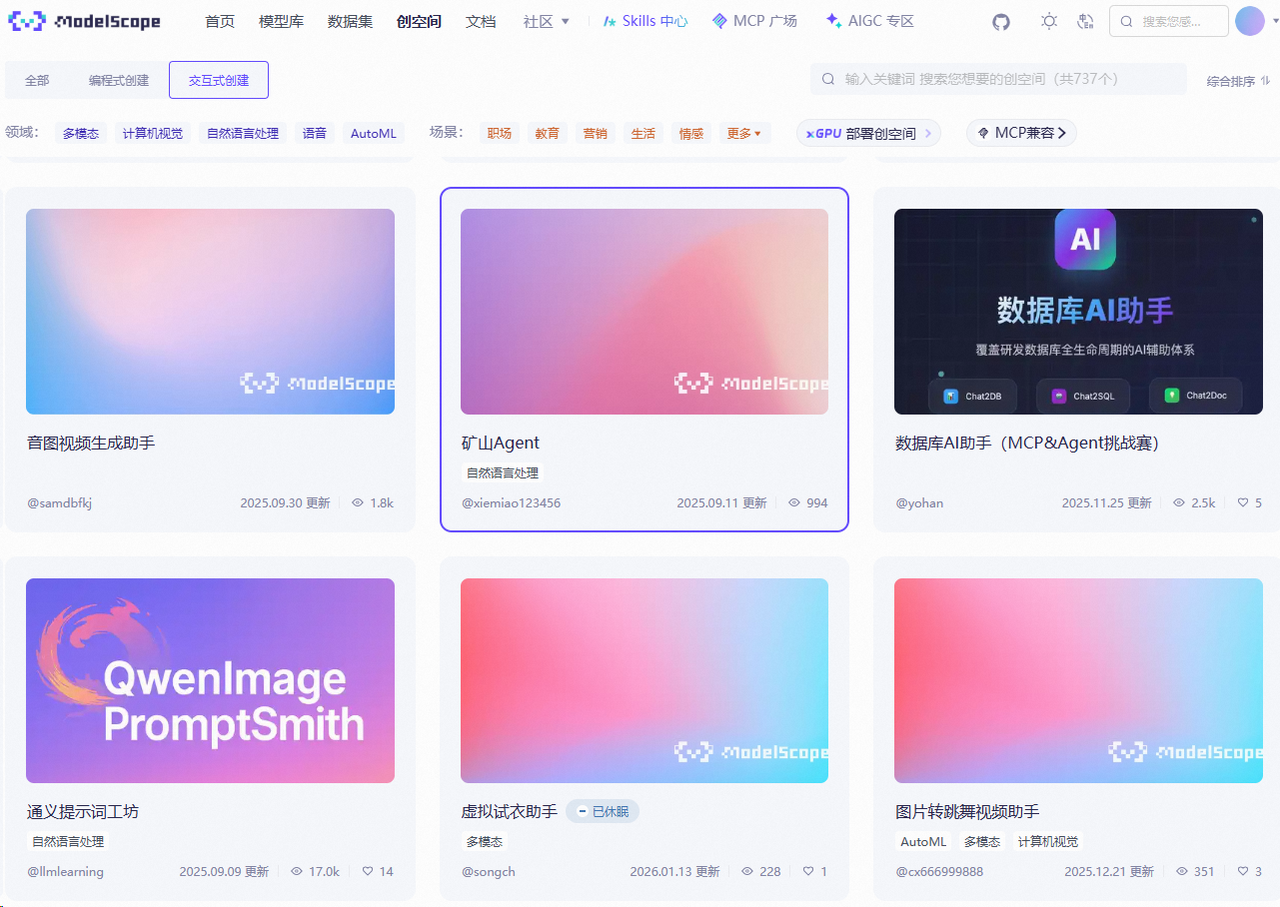Click the eye icon on the 矿山Agent card
This screenshot has width=1280, height=907.
[795, 503]
